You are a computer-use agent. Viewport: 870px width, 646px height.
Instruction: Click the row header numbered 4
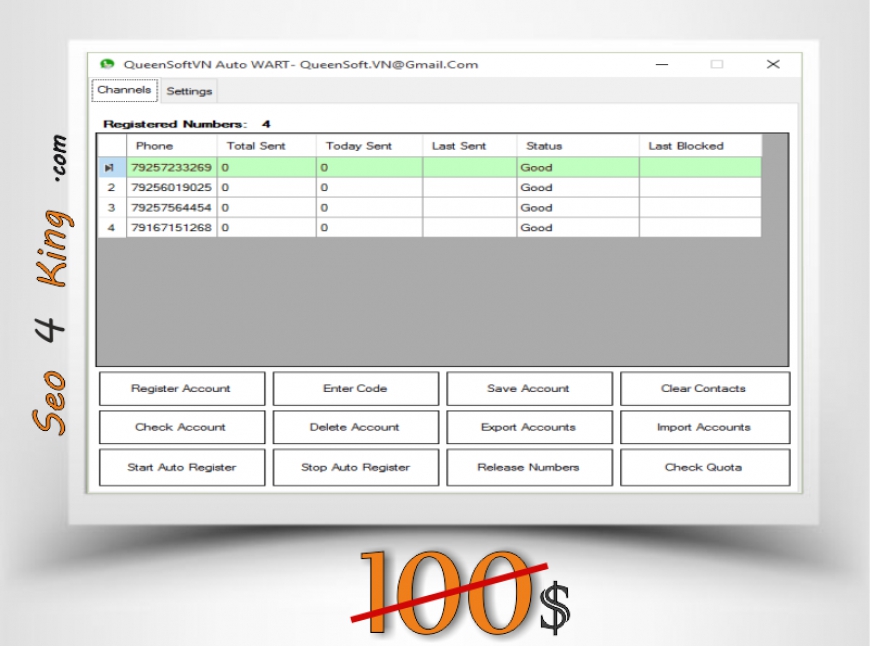(112, 228)
